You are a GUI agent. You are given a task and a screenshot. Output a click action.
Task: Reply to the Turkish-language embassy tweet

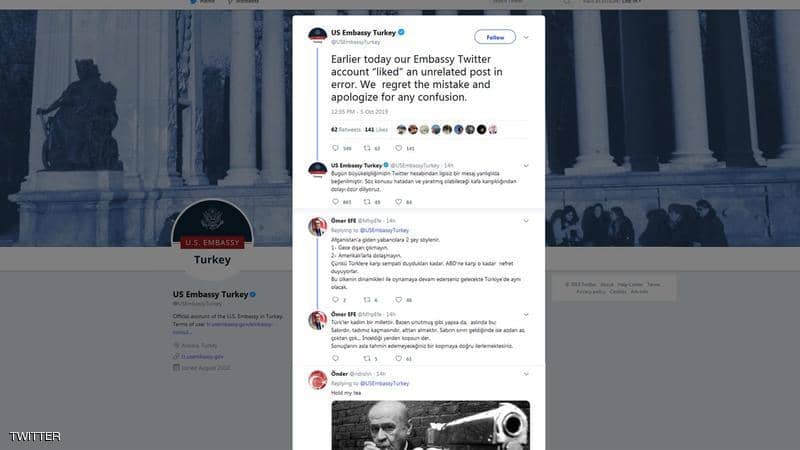pyautogui.click(x=336, y=202)
